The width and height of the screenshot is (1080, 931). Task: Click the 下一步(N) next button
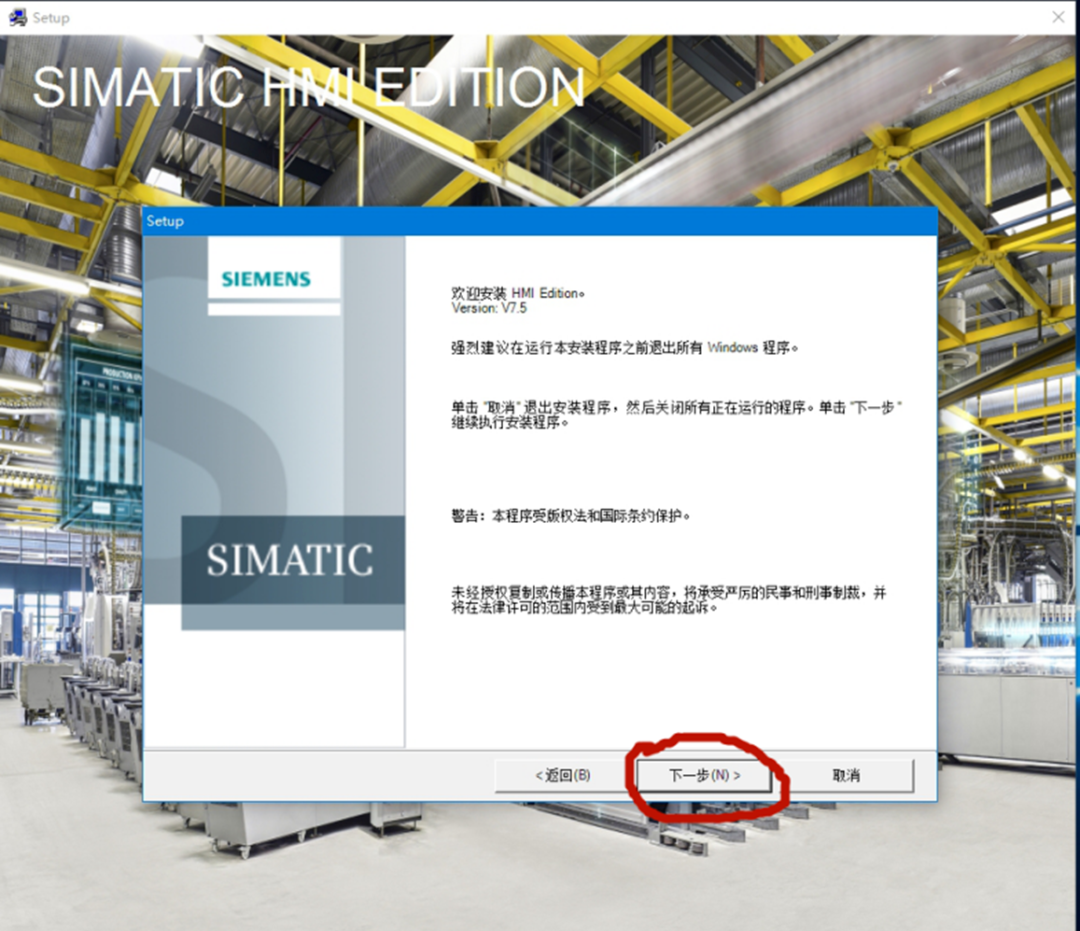[x=704, y=775]
